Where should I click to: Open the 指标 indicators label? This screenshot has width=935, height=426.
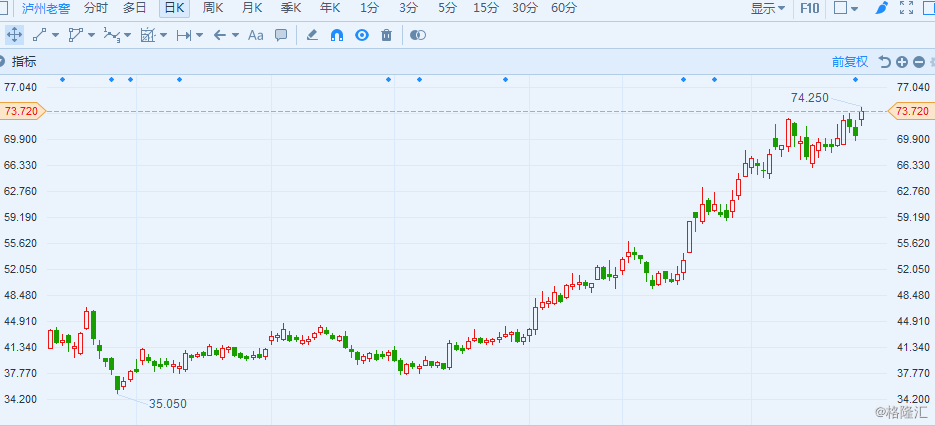(24, 61)
